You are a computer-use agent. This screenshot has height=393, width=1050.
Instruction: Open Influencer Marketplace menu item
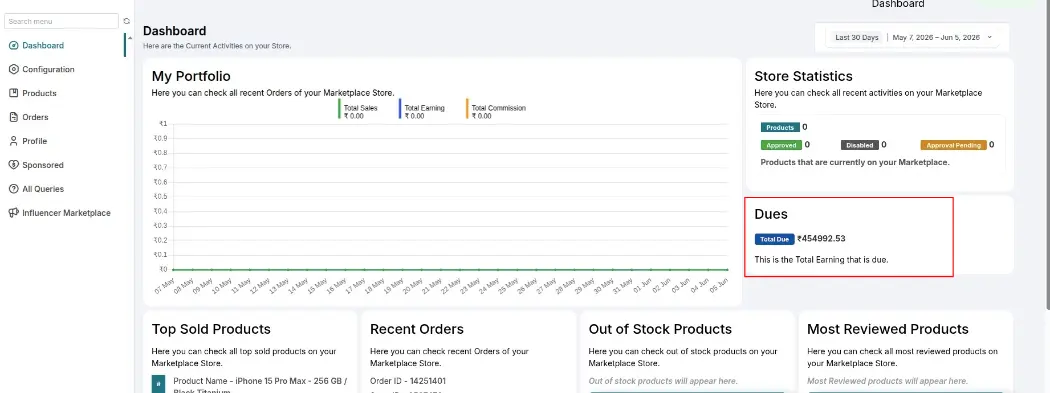(x=66, y=213)
